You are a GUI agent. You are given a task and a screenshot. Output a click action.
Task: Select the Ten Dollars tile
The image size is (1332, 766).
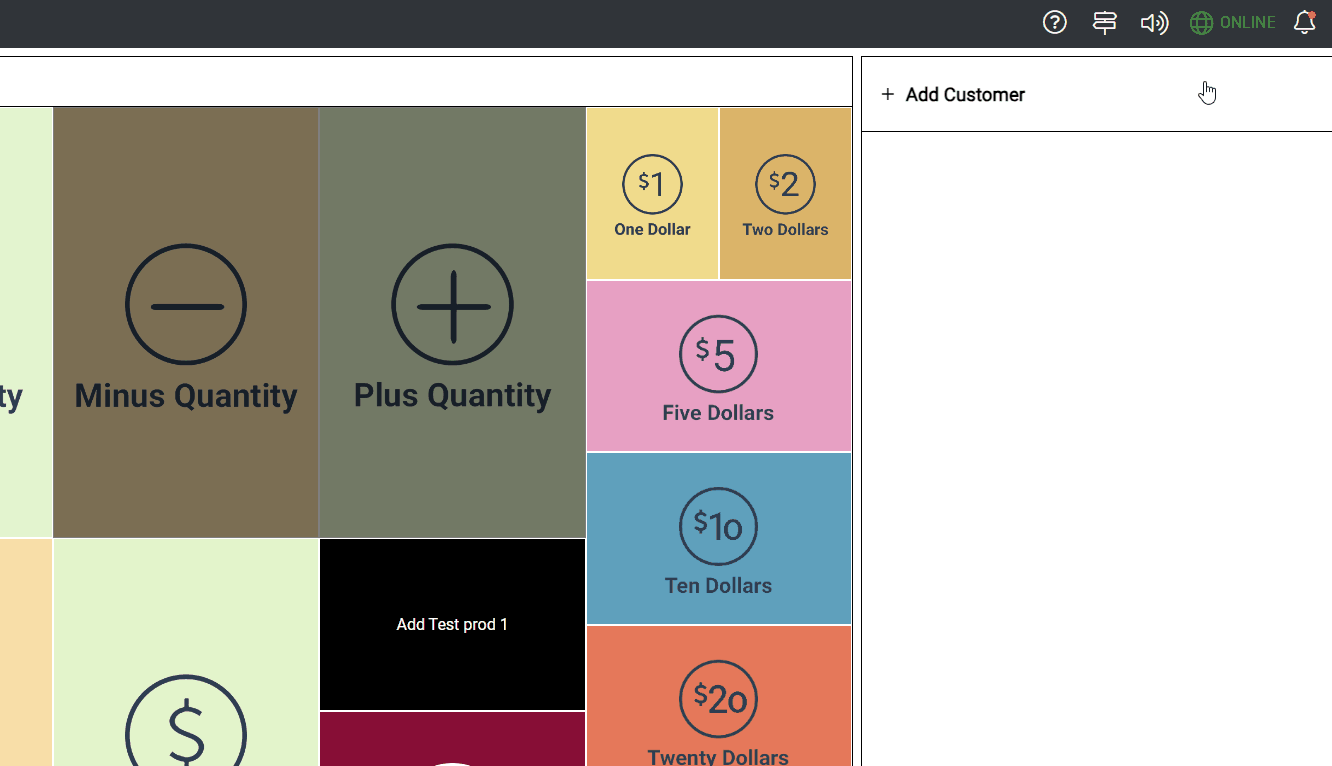[x=719, y=538]
